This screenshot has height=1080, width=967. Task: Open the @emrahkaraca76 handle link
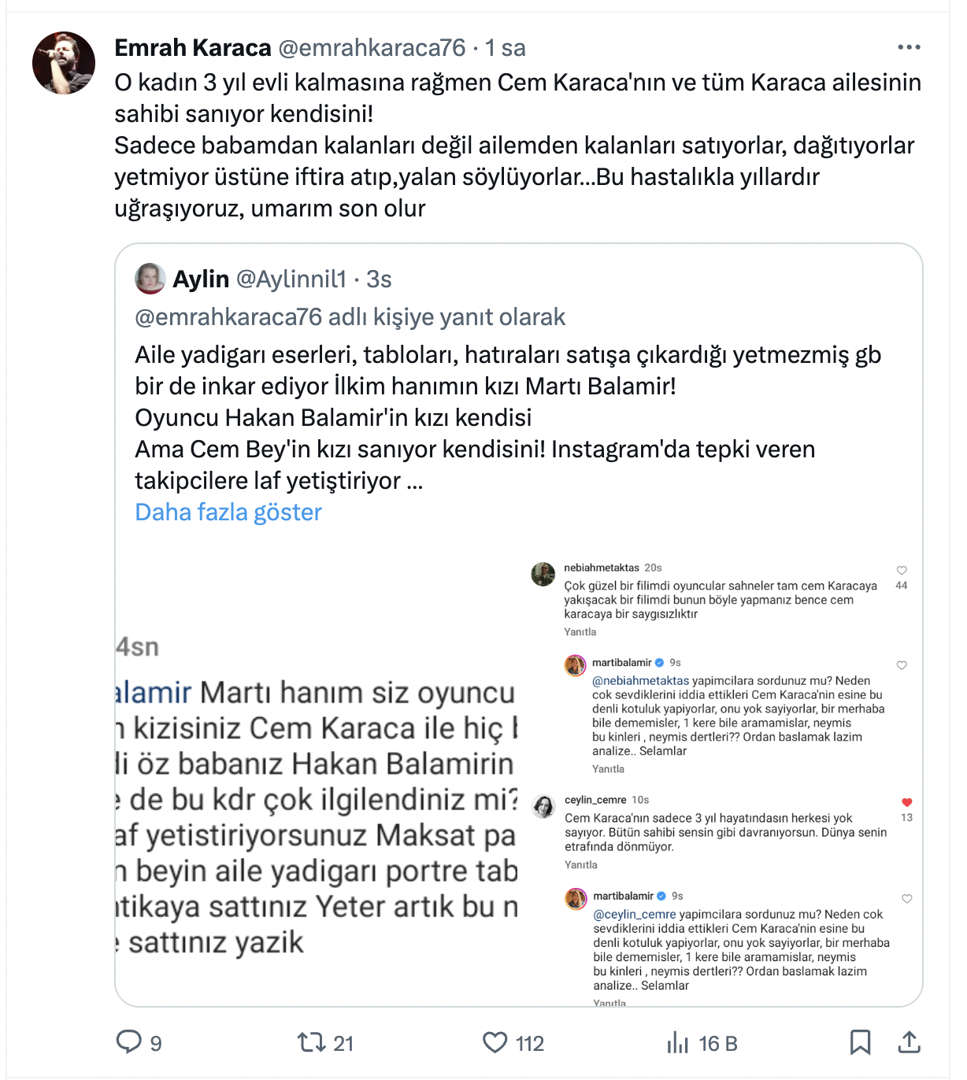(x=370, y=47)
